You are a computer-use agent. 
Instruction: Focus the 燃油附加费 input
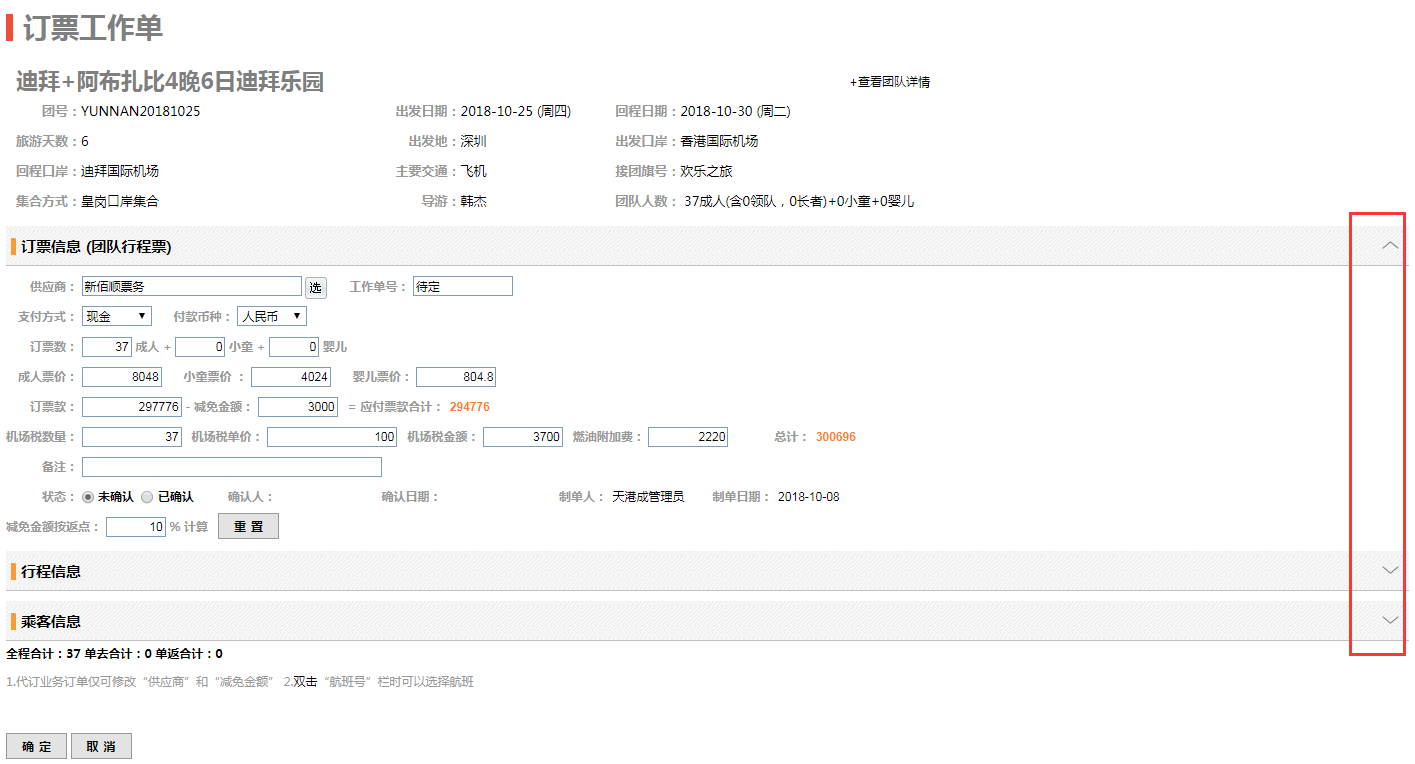point(687,437)
